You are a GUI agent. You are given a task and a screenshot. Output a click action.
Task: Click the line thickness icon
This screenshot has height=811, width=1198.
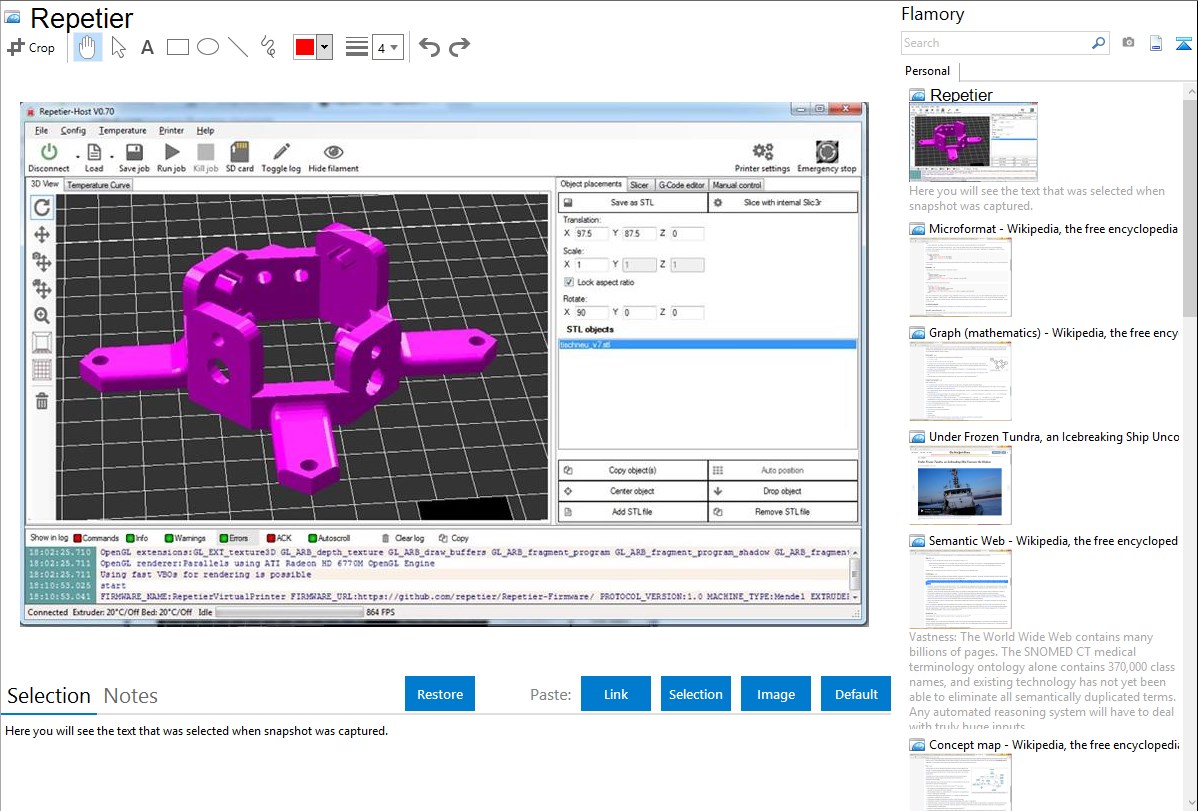tap(357, 47)
